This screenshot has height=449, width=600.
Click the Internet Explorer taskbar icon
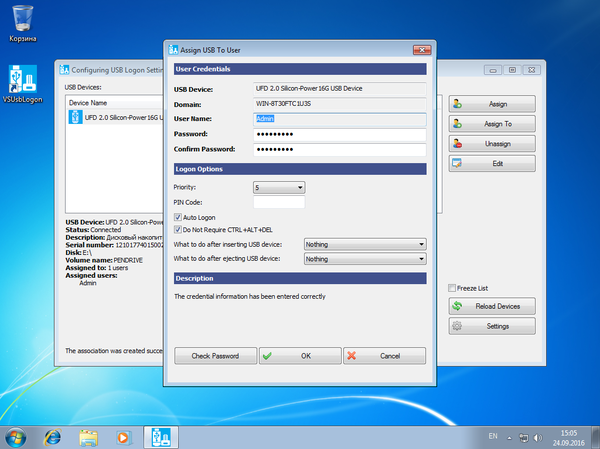click(52, 436)
